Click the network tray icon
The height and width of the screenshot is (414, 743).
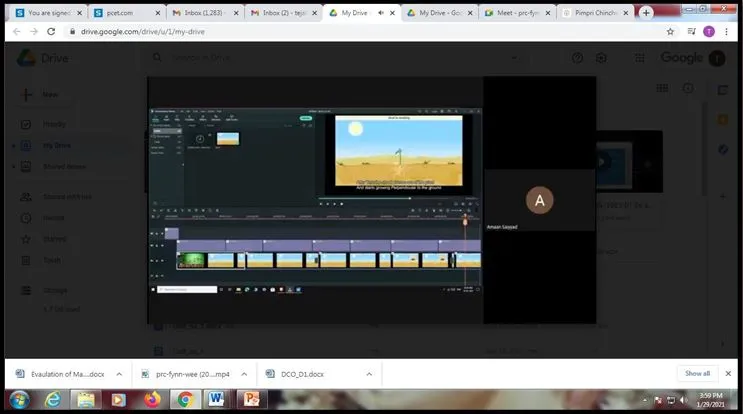pyautogui.click(x=671, y=400)
